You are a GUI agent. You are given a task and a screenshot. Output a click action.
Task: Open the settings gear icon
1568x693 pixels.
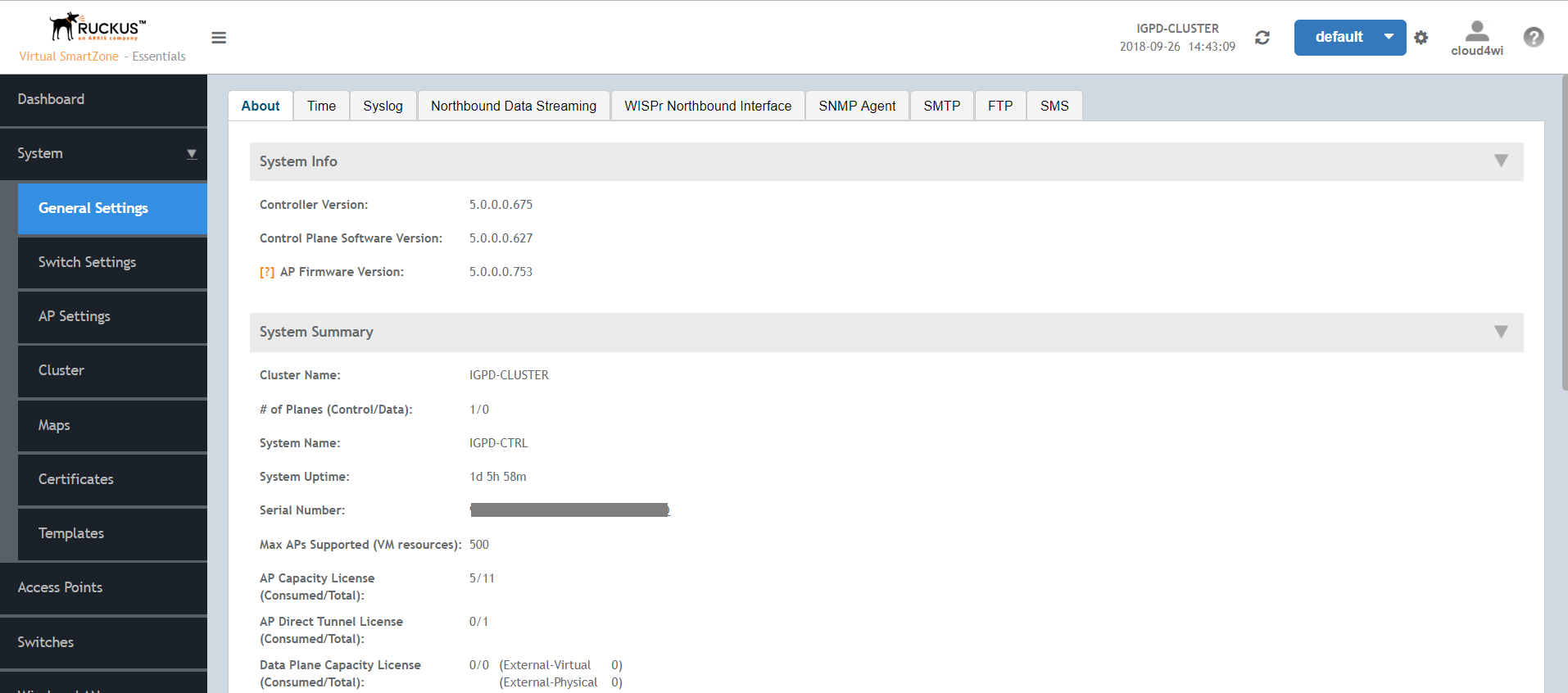tap(1421, 38)
